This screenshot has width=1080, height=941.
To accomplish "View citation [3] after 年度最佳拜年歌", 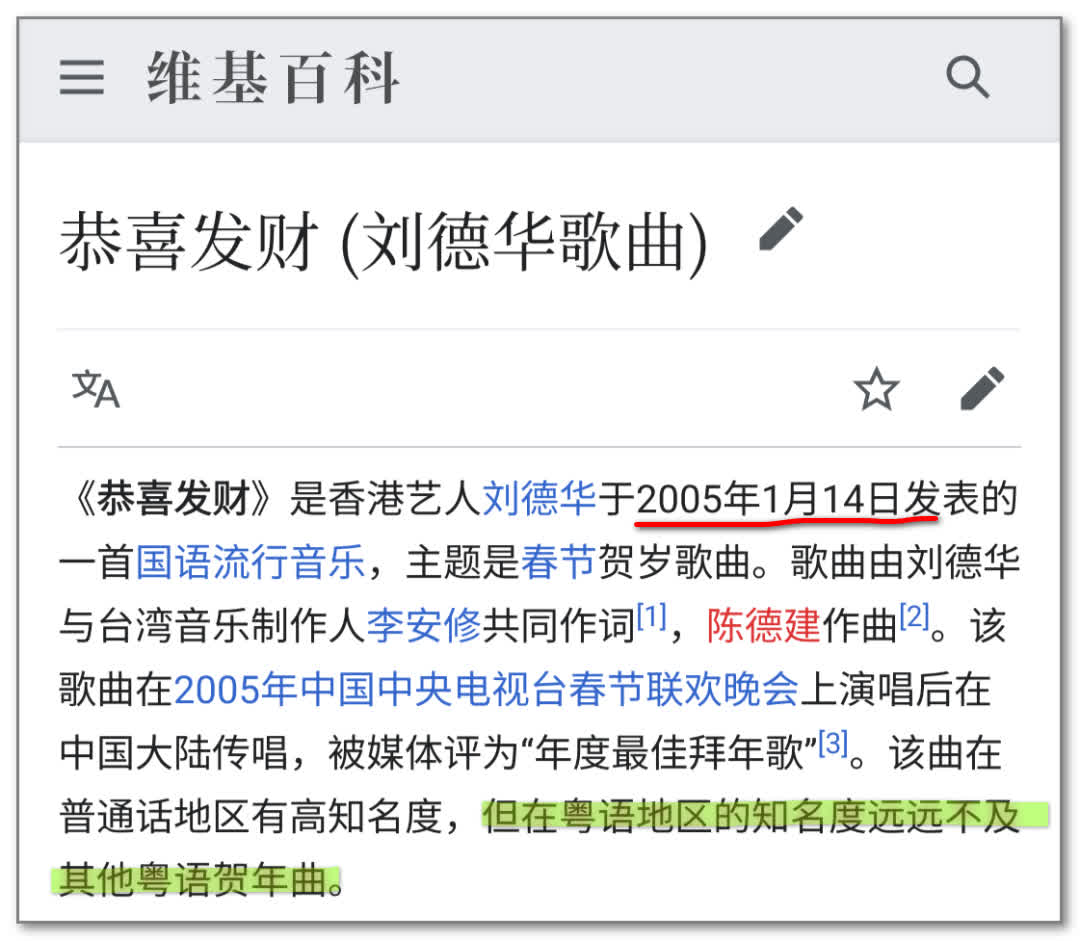I will pos(833,745).
